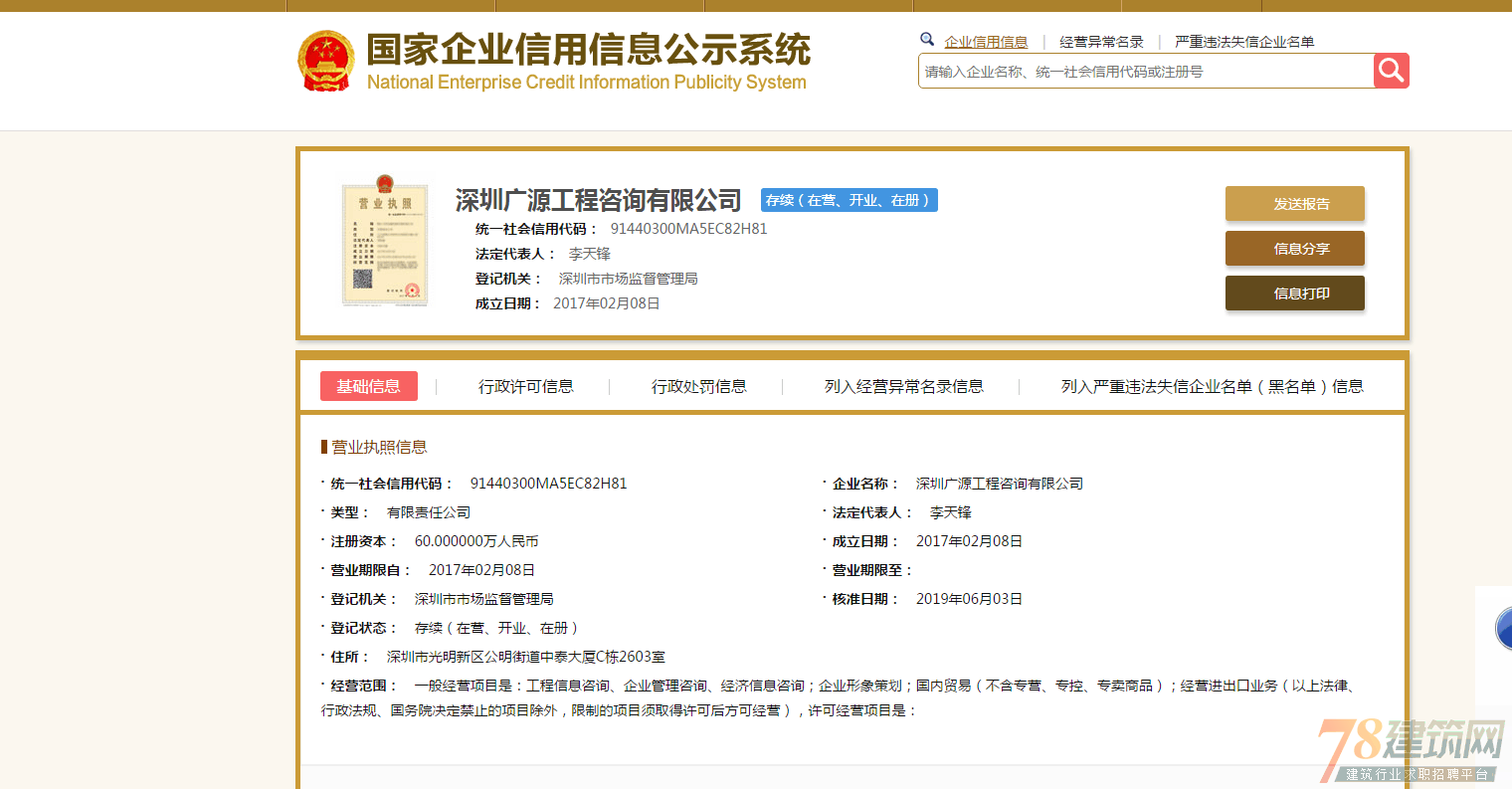Click the 营业执照信息 section heading
Image resolution: width=1512 pixels, height=789 pixels.
(x=379, y=447)
